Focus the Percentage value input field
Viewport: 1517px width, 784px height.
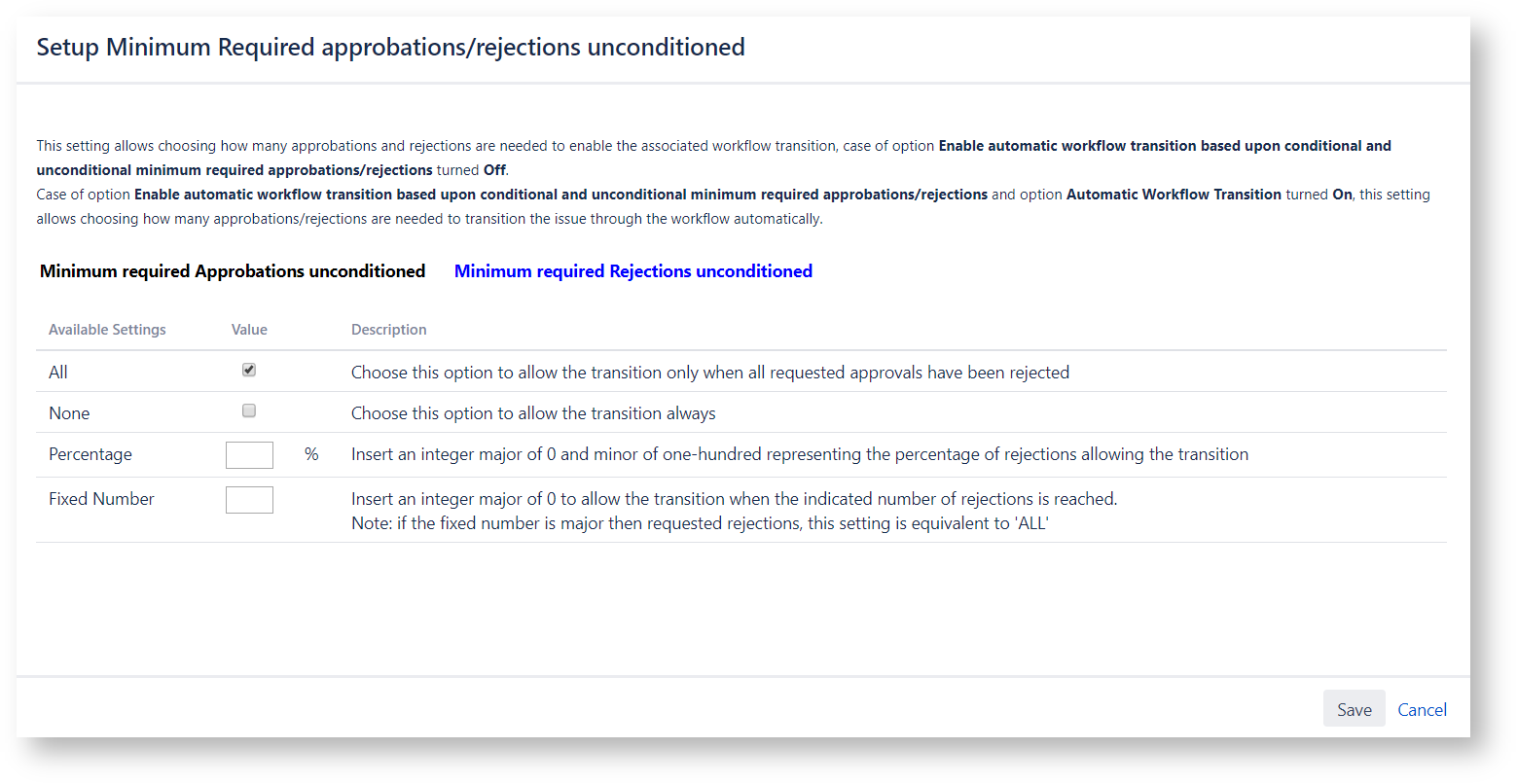tap(249, 455)
